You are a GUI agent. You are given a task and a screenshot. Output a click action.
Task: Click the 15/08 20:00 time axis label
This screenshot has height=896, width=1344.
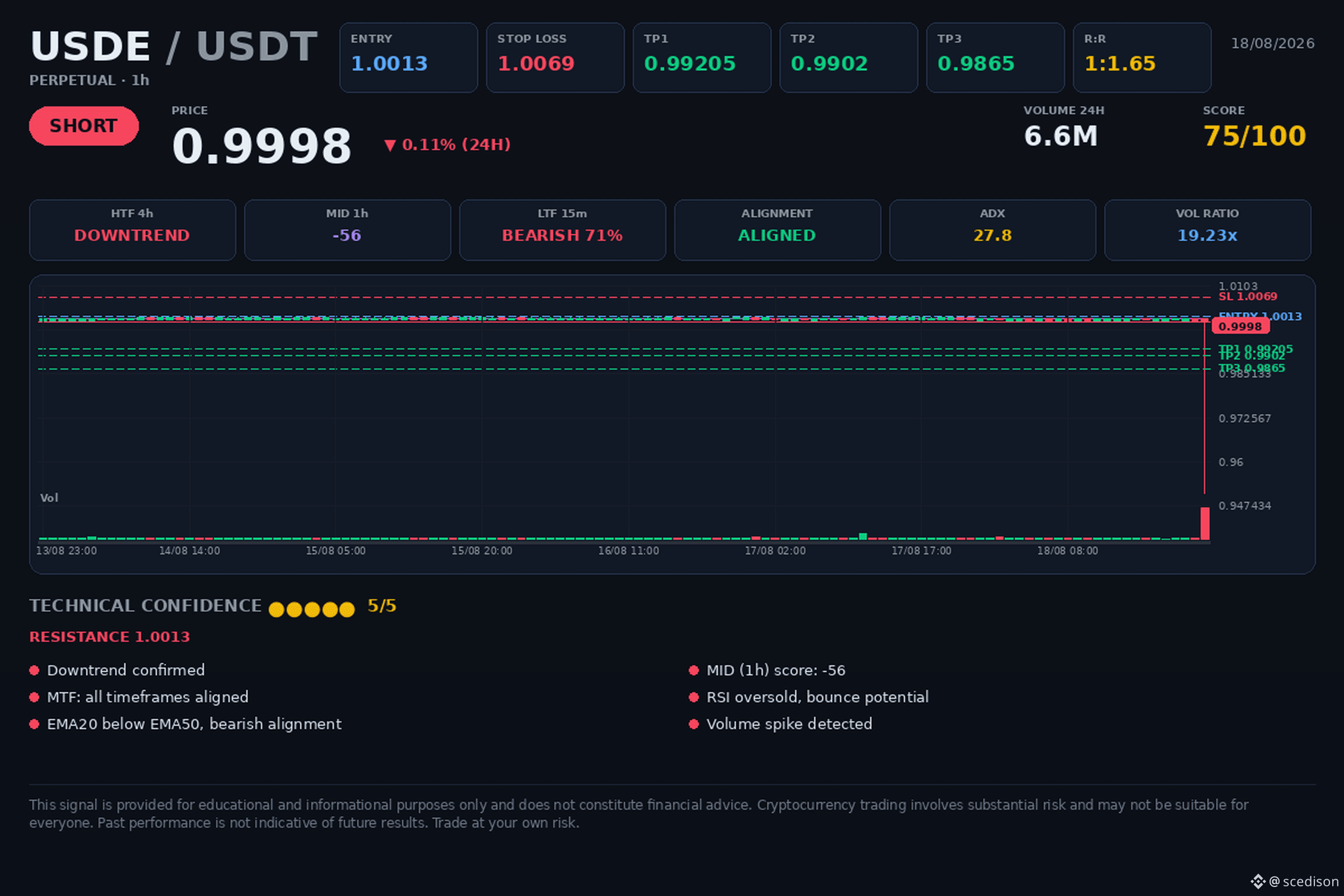click(x=482, y=551)
